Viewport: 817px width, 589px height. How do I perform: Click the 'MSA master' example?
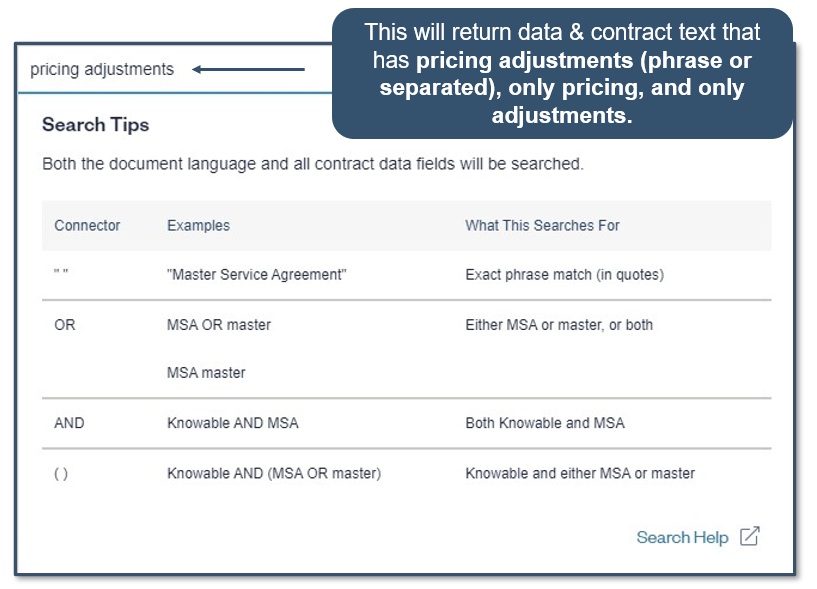click(206, 373)
